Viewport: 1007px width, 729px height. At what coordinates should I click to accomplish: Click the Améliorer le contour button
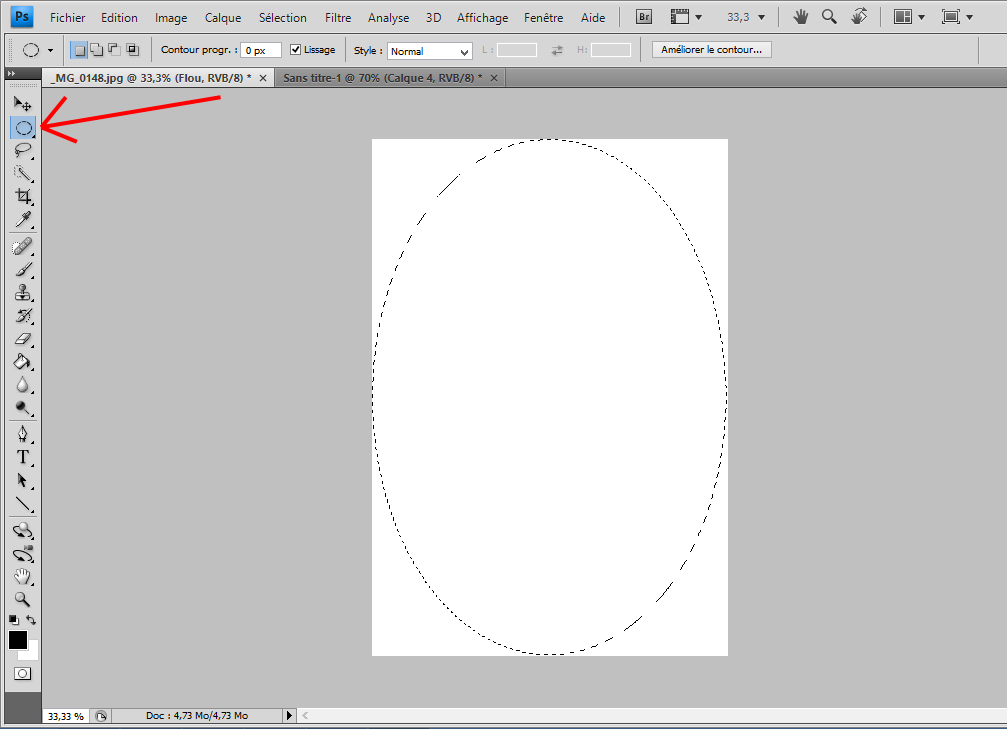[711, 49]
